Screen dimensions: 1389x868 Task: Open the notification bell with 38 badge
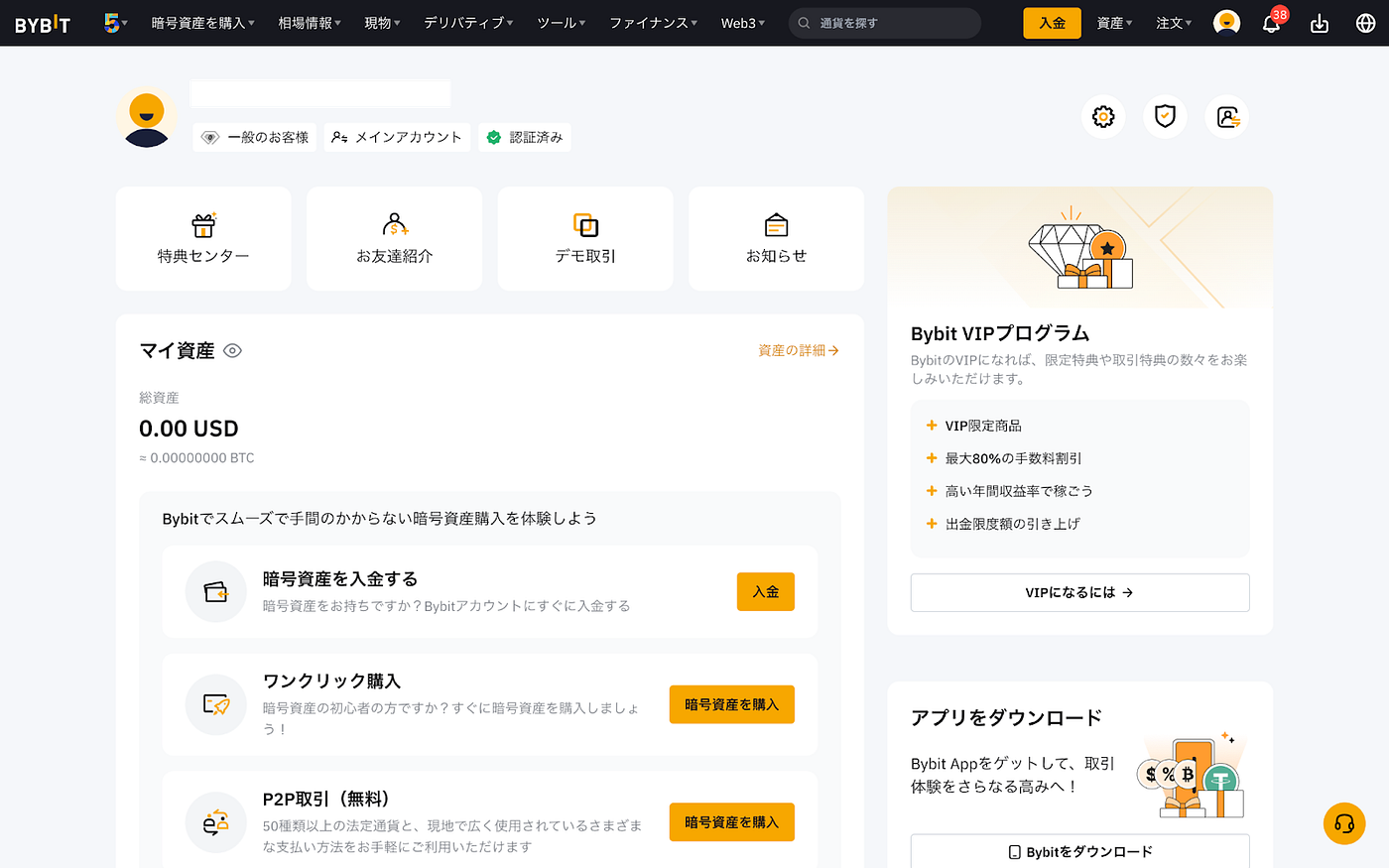pos(1272,23)
